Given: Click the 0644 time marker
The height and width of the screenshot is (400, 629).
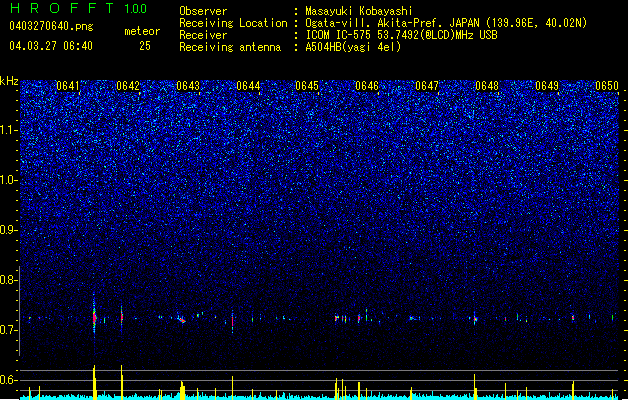Looking at the screenshot, I should [x=248, y=86].
